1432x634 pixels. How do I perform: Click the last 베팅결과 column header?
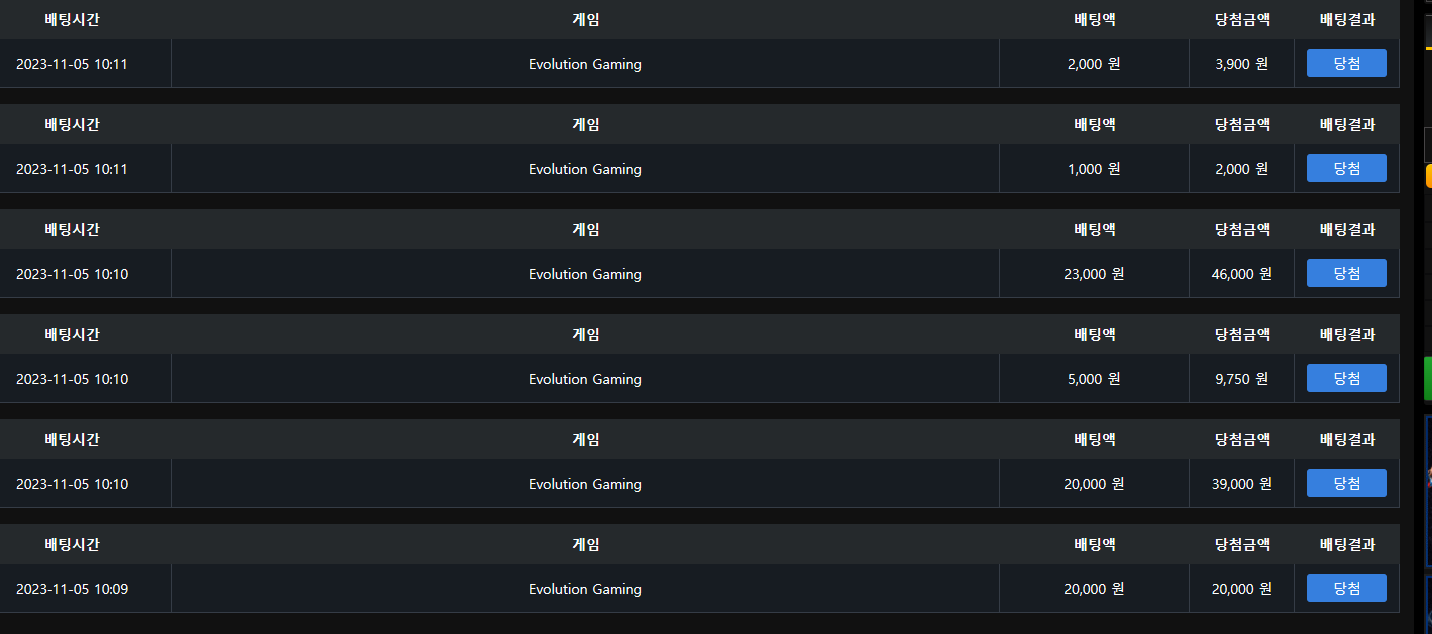tap(1347, 544)
